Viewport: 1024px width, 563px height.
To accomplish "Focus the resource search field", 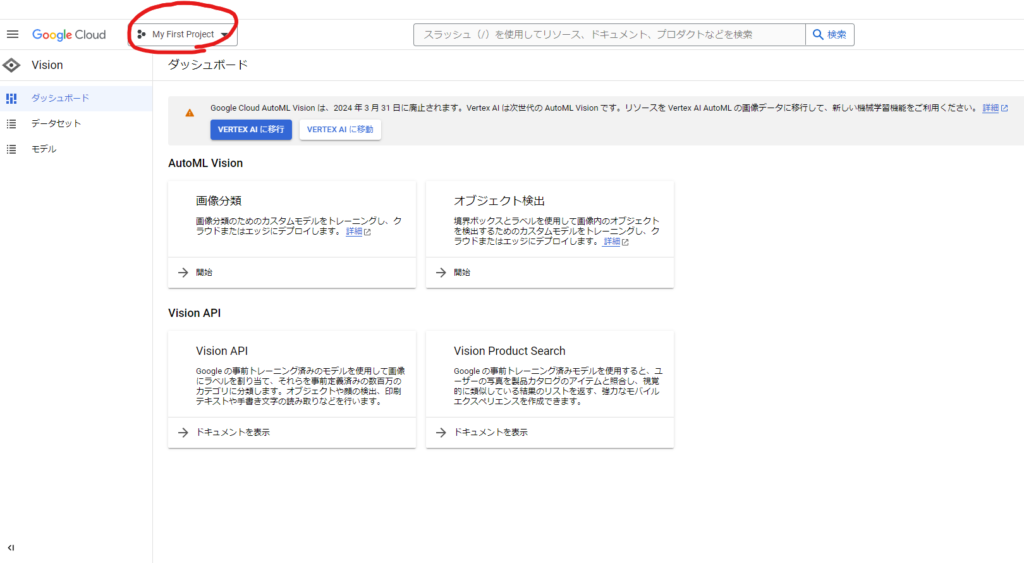I will 609,35.
